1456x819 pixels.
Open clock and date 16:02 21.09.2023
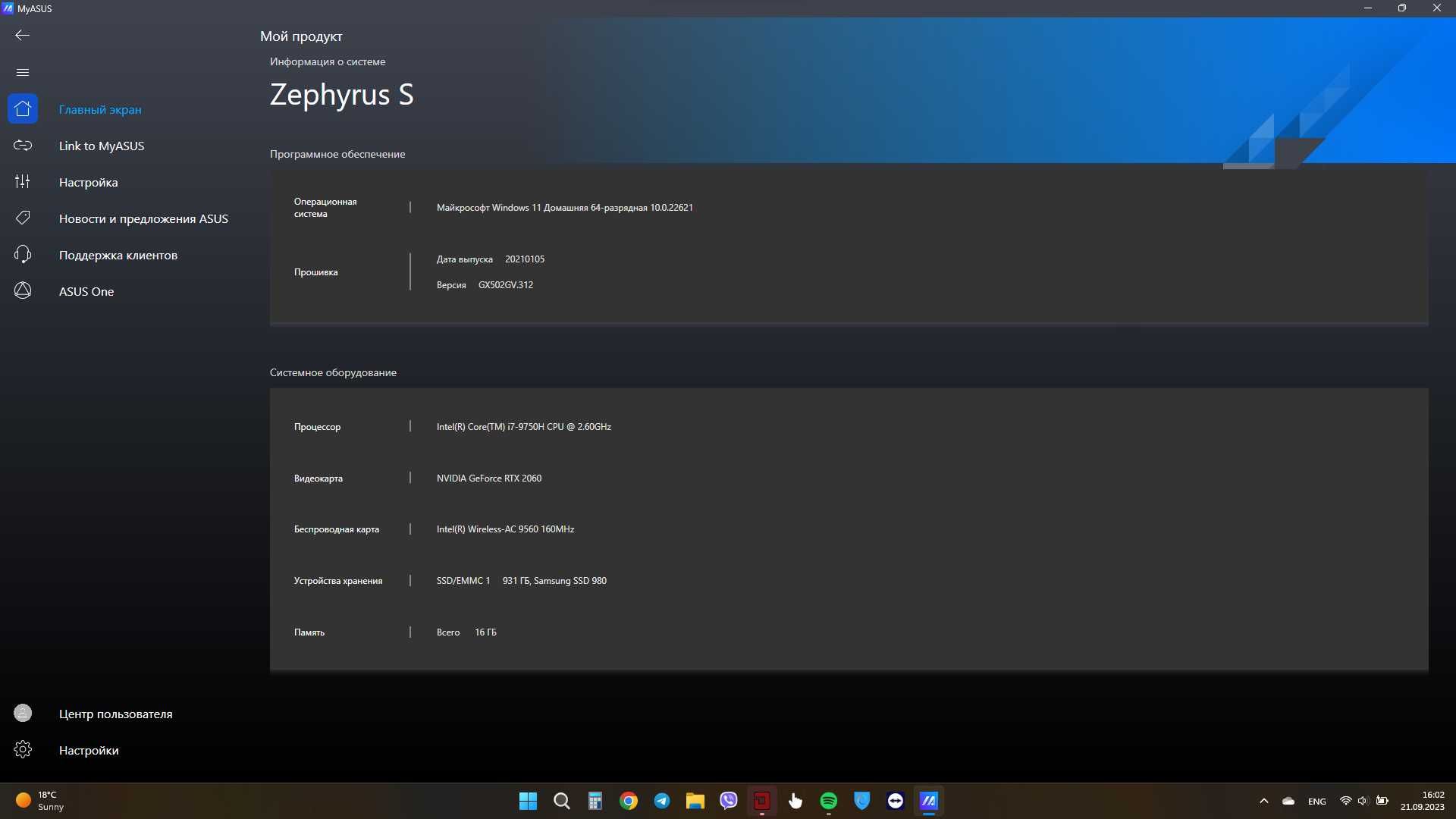1423,801
